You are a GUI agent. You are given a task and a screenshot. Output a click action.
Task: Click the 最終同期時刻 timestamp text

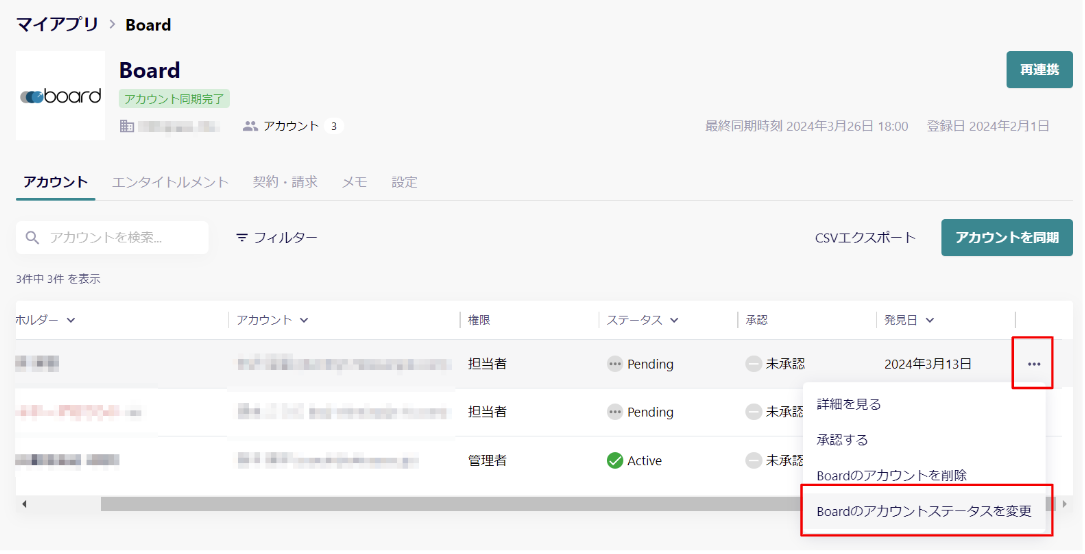tap(806, 127)
